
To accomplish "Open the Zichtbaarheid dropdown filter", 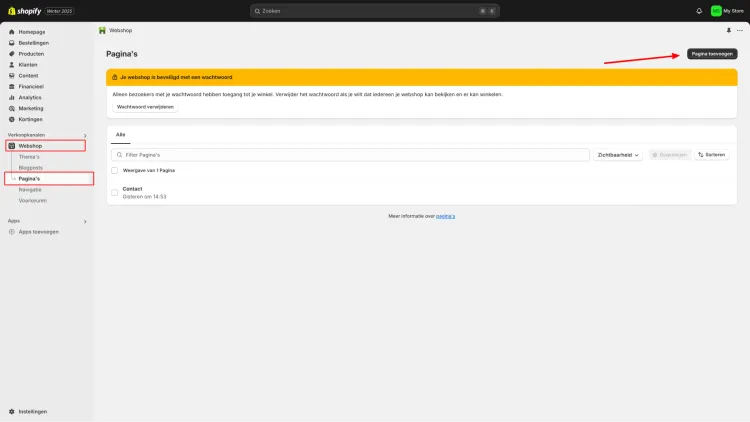I will pyautogui.click(x=618, y=155).
